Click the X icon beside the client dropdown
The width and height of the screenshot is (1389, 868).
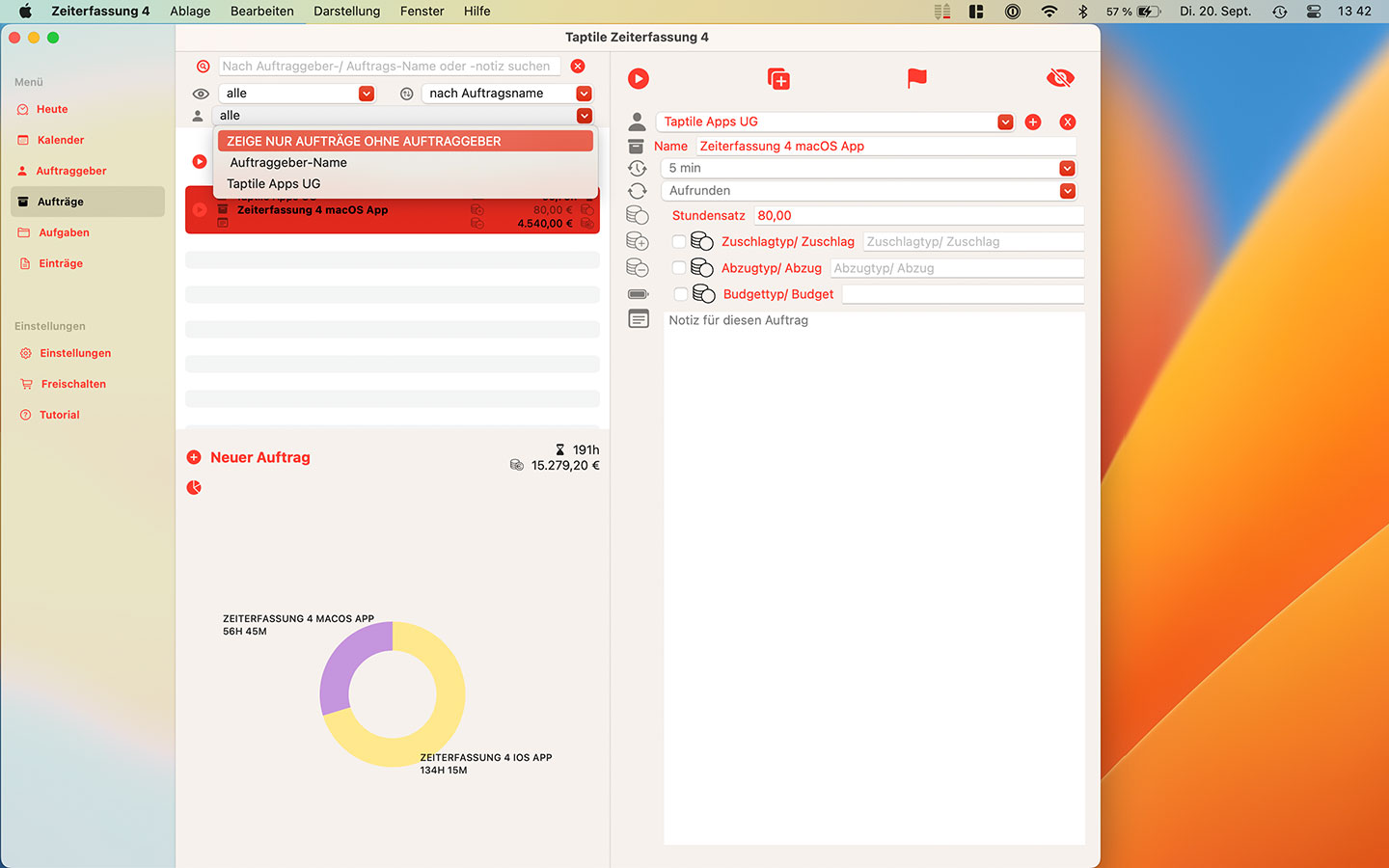coord(1068,122)
